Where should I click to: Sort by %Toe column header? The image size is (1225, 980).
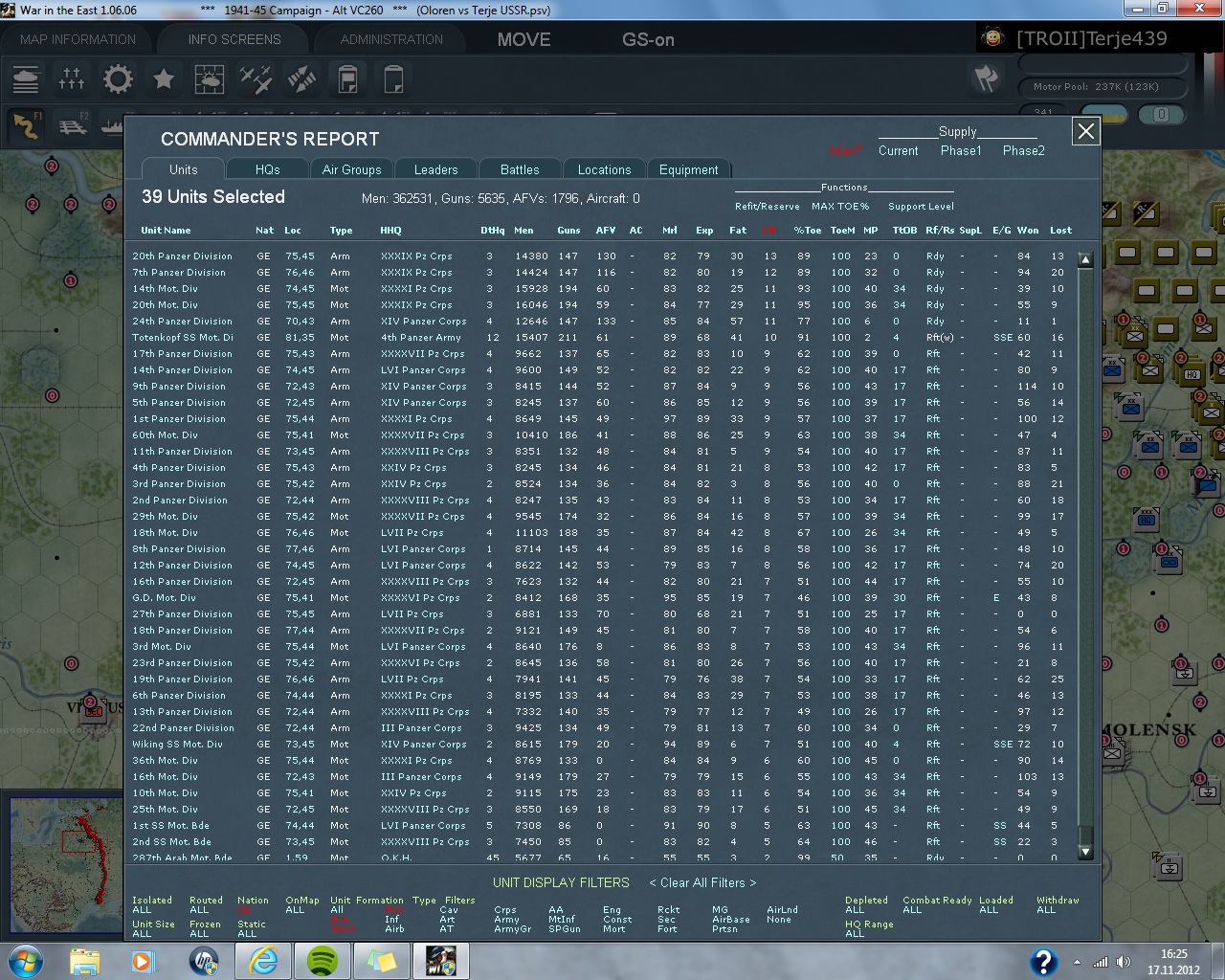tap(808, 231)
